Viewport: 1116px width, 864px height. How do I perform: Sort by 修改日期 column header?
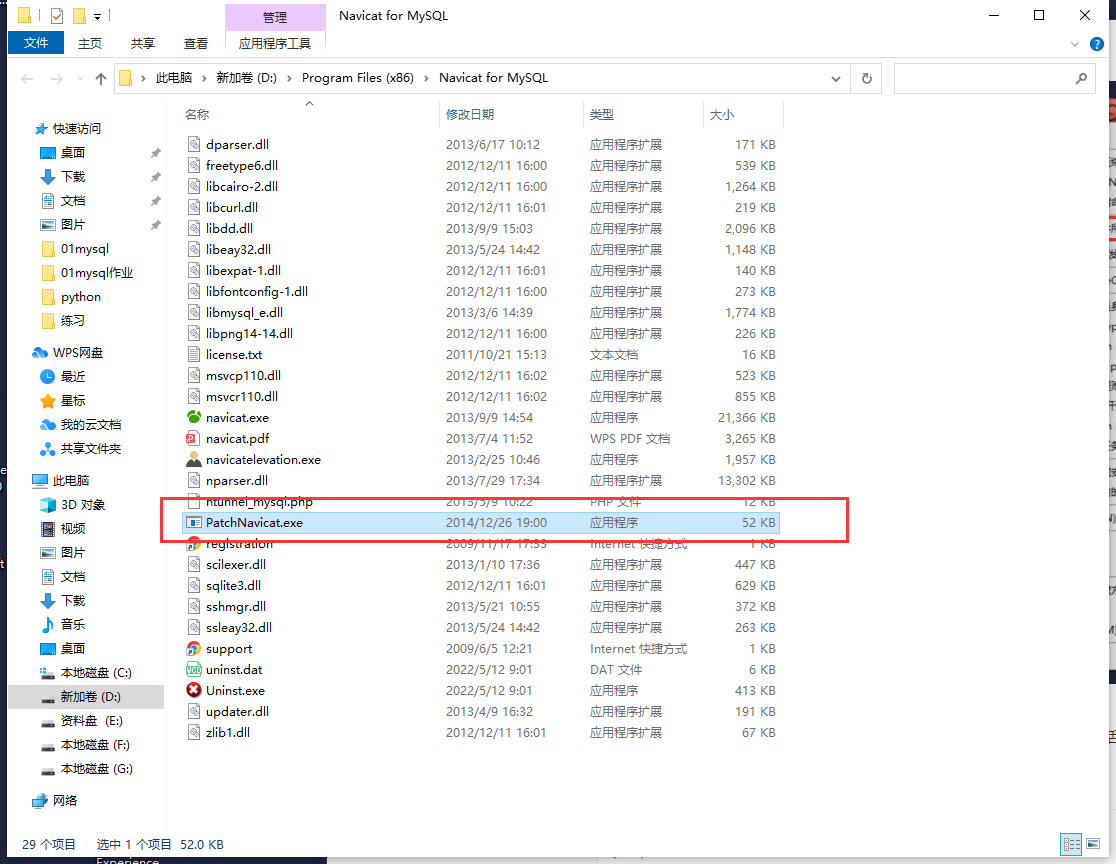(470, 115)
